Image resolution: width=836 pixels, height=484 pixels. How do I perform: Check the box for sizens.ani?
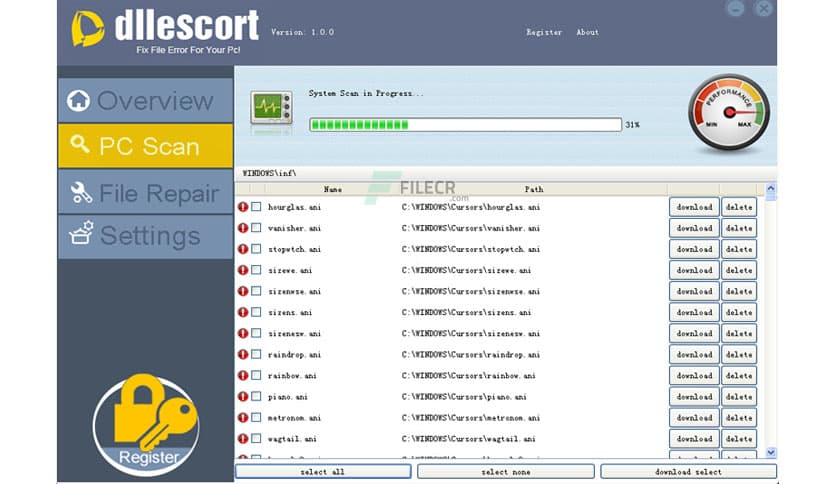click(x=256, y=312)
